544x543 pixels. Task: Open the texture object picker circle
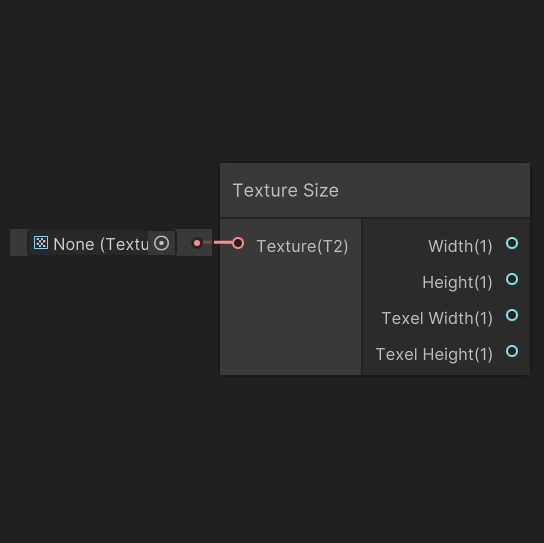[161, 243]
